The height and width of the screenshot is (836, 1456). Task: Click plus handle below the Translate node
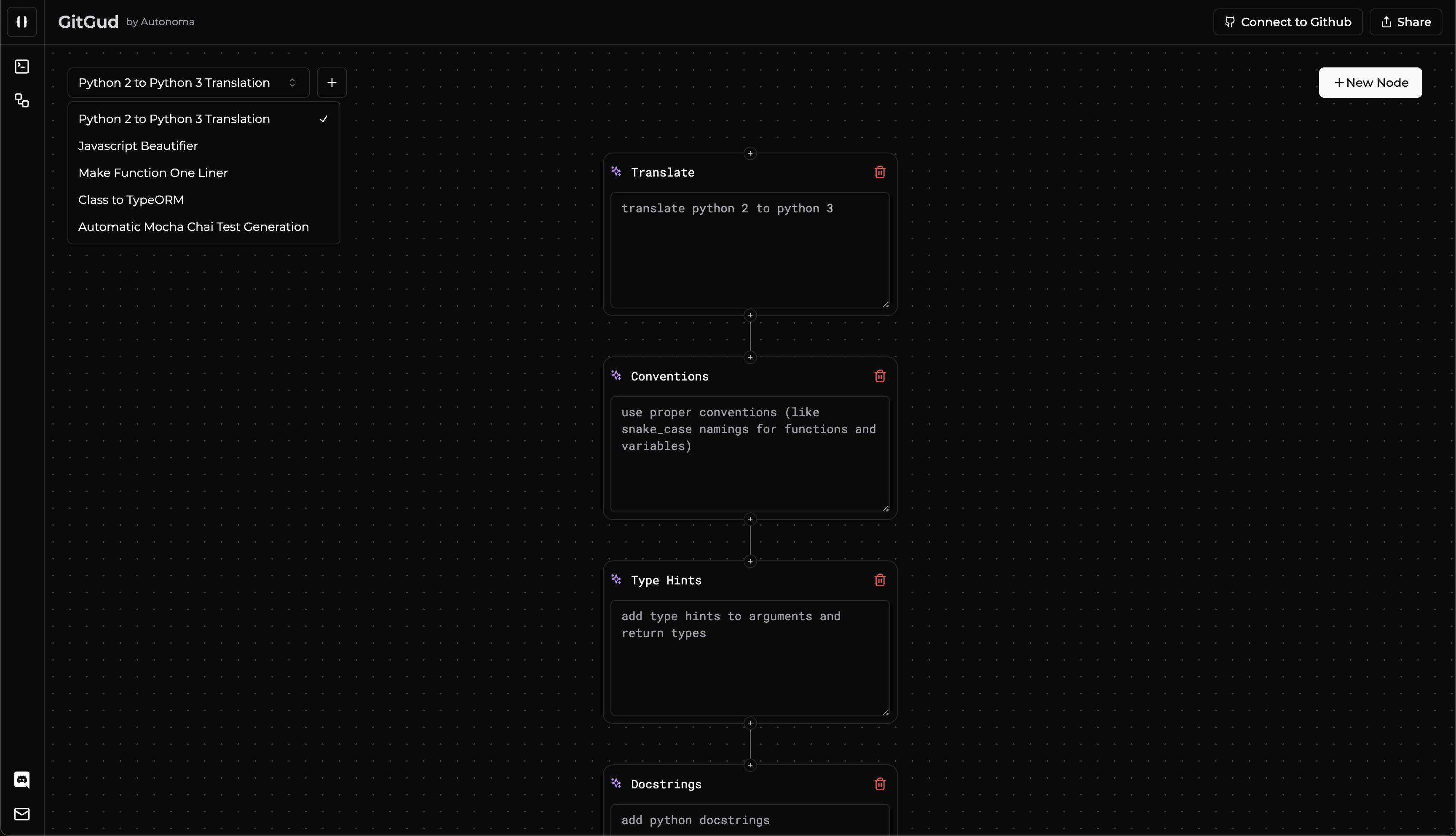click(x=750, y=315)
